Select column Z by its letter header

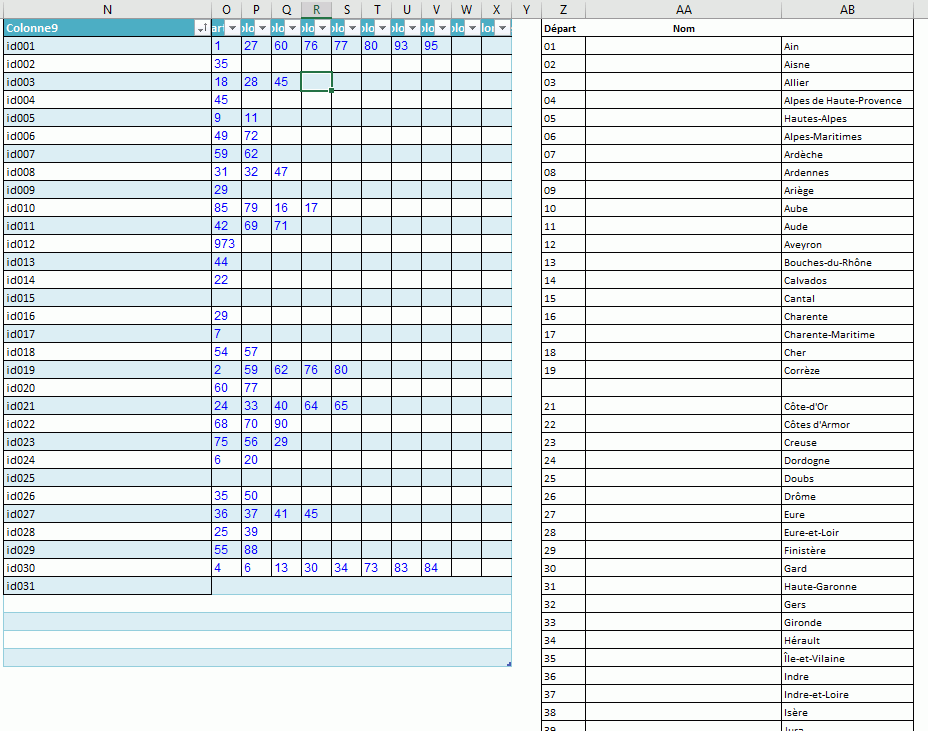click(x=563, y=9)
